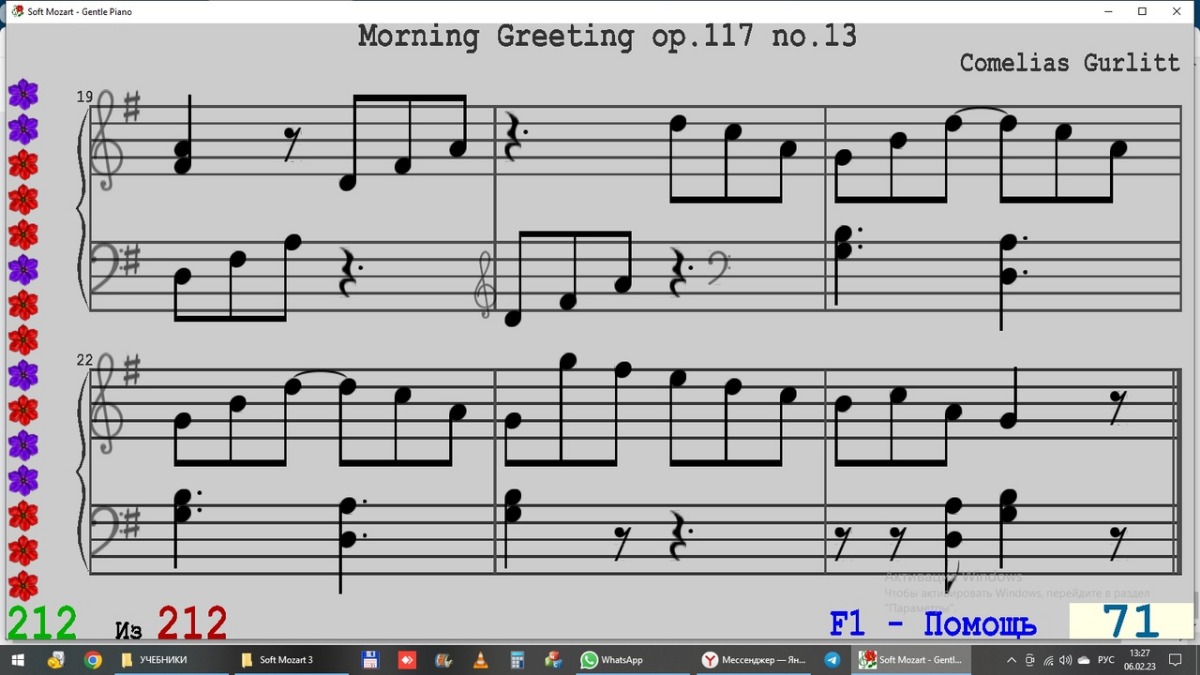This screenshot has height=675, width=1200.
Task: Open the Yandex Мессенджер taskbar window
Action: click(755, 660)
